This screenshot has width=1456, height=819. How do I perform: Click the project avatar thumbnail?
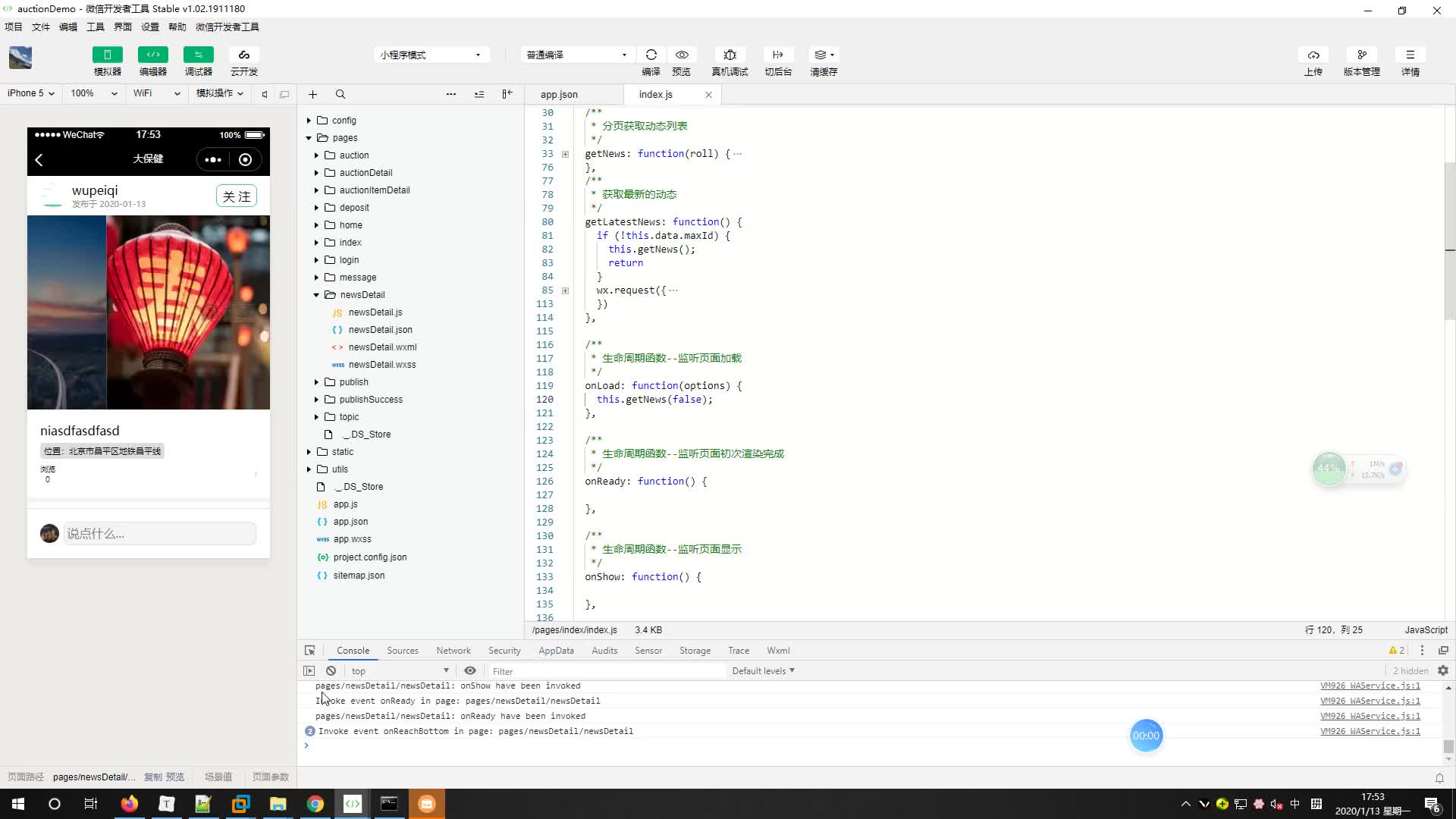pyautogui.click(x=20, y=58)
